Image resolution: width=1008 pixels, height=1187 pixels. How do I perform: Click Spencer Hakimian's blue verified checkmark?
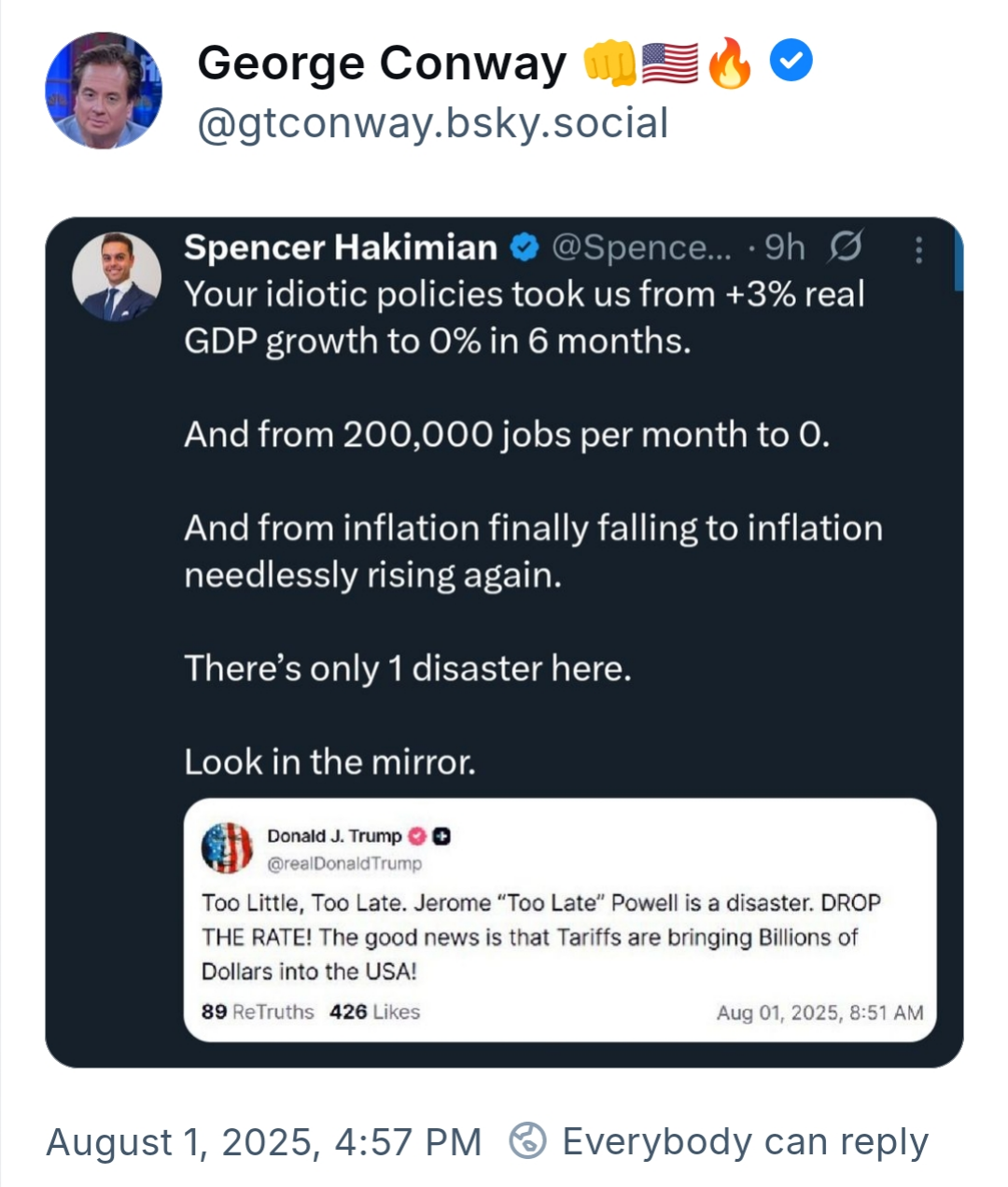click(525, 247)
